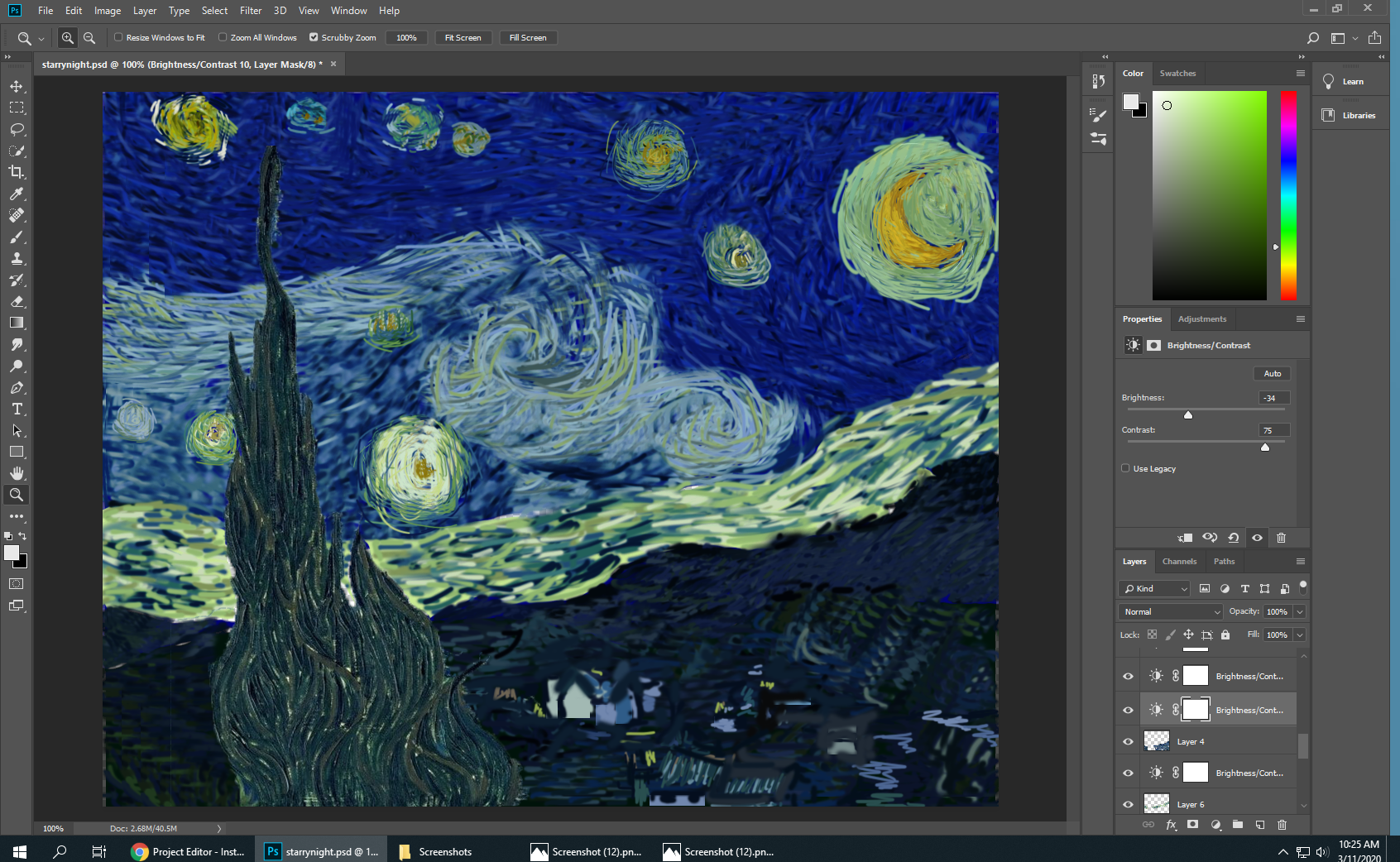Click the Zoom In icon in options bar
The width and height of the screenshot is (1400, 862).
pyautogui.click(x=68, y=38)
